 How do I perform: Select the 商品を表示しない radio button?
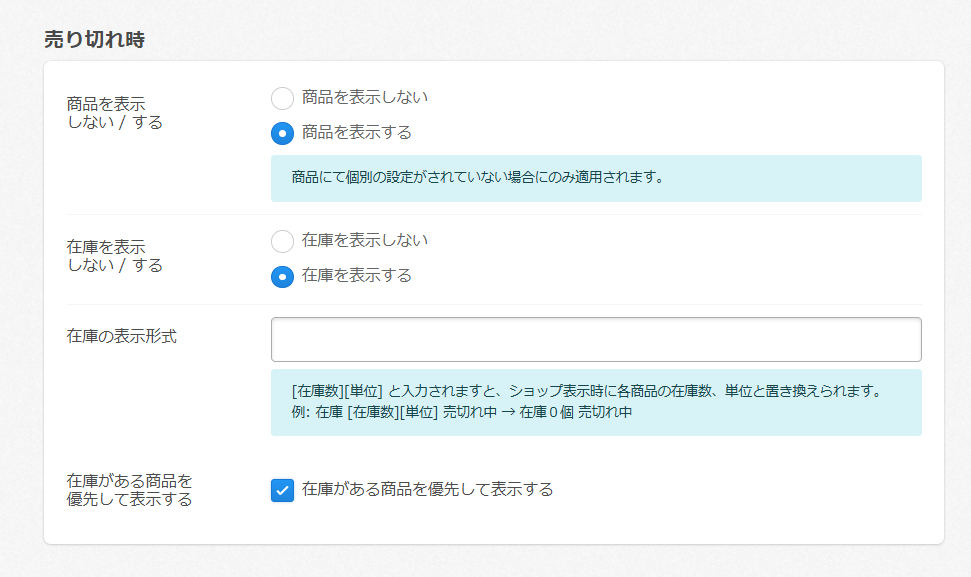pos(283,98)
